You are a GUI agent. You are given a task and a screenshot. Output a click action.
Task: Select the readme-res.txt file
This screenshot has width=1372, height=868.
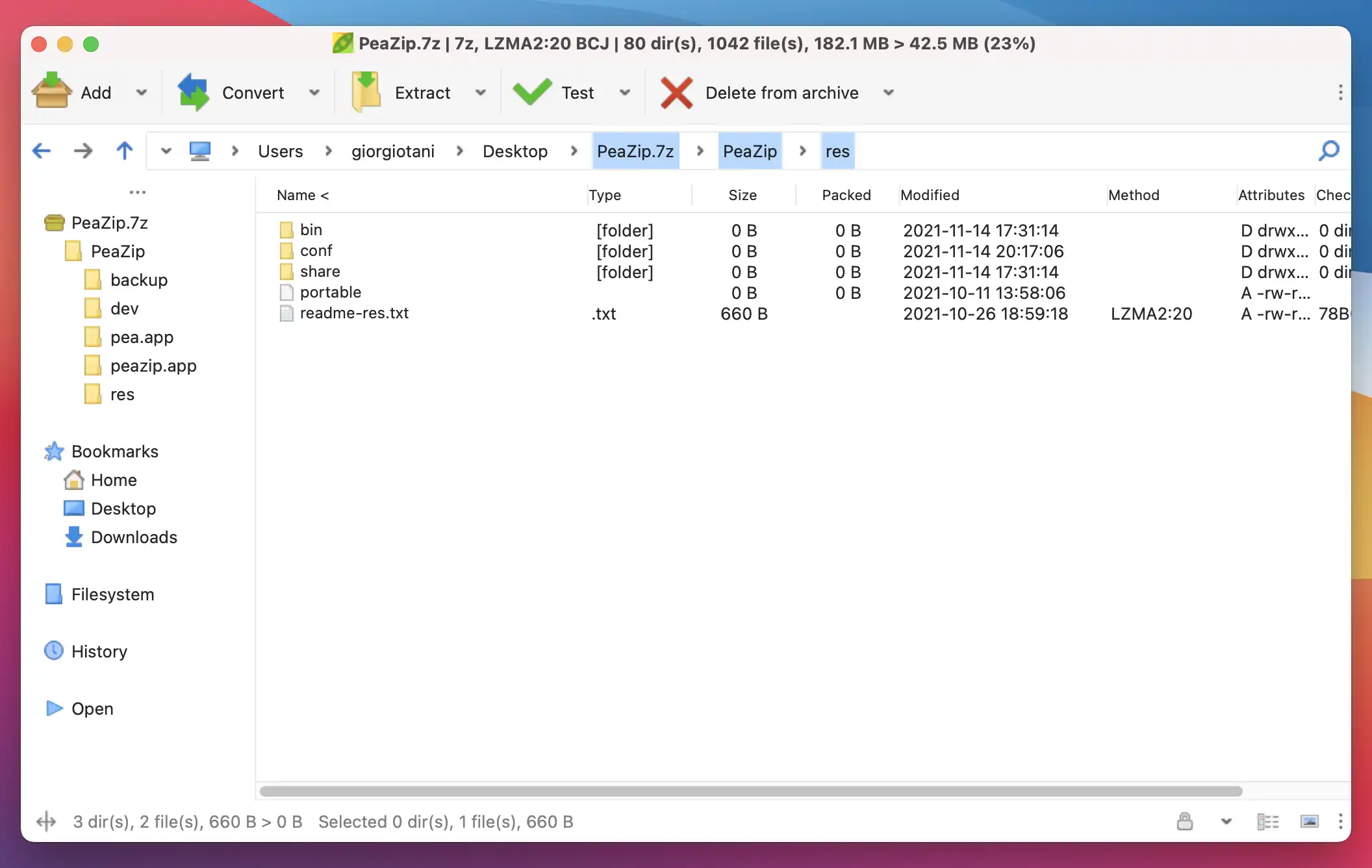coord(353,313)
